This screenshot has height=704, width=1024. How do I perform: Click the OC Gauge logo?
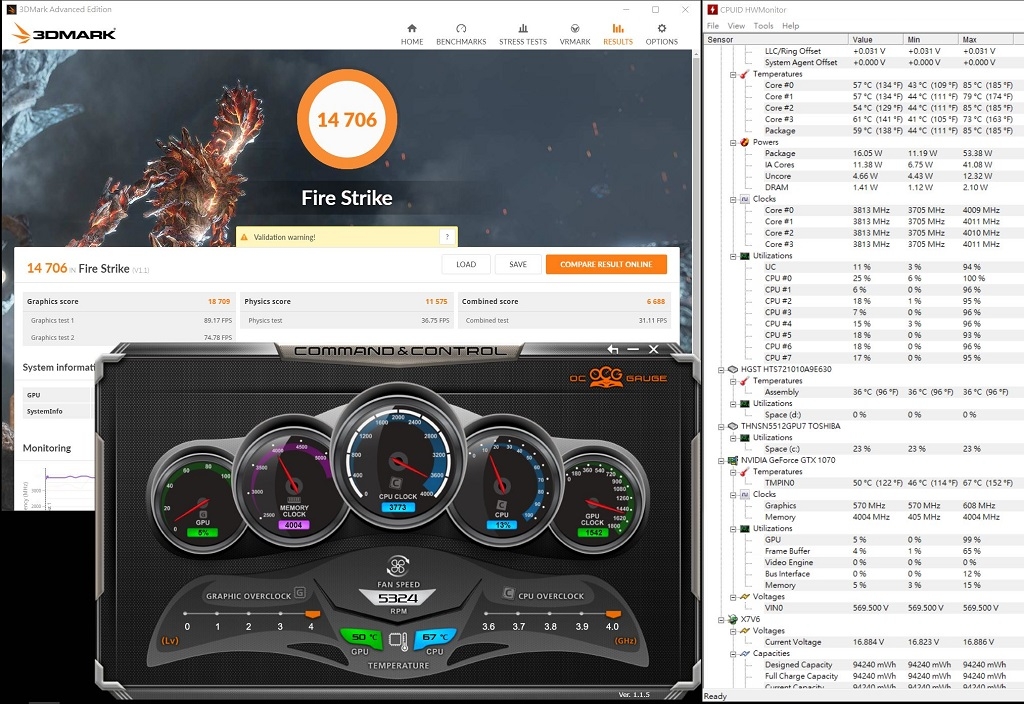click(618, 377)
